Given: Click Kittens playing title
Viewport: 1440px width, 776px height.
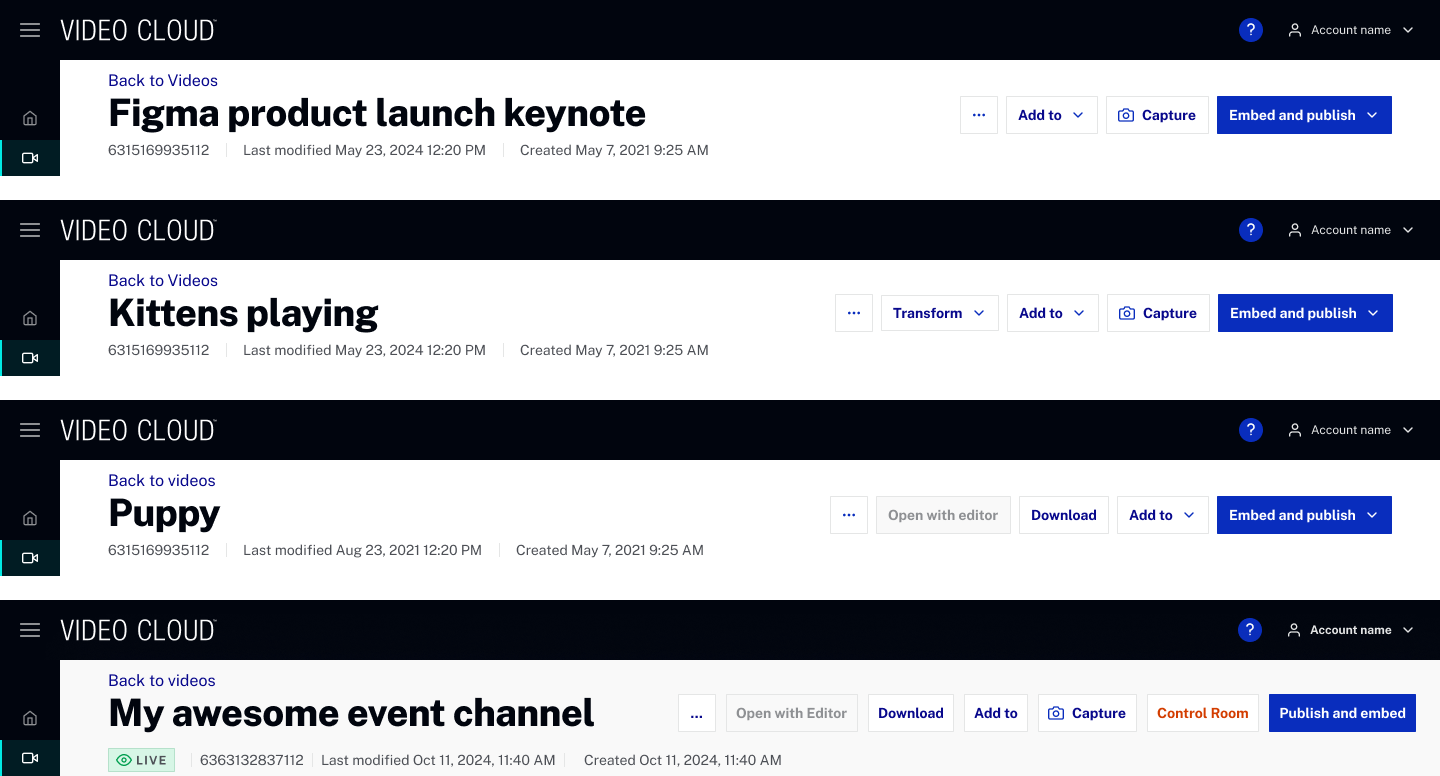Looking at the screenshot, I should [x=243, y=314].
